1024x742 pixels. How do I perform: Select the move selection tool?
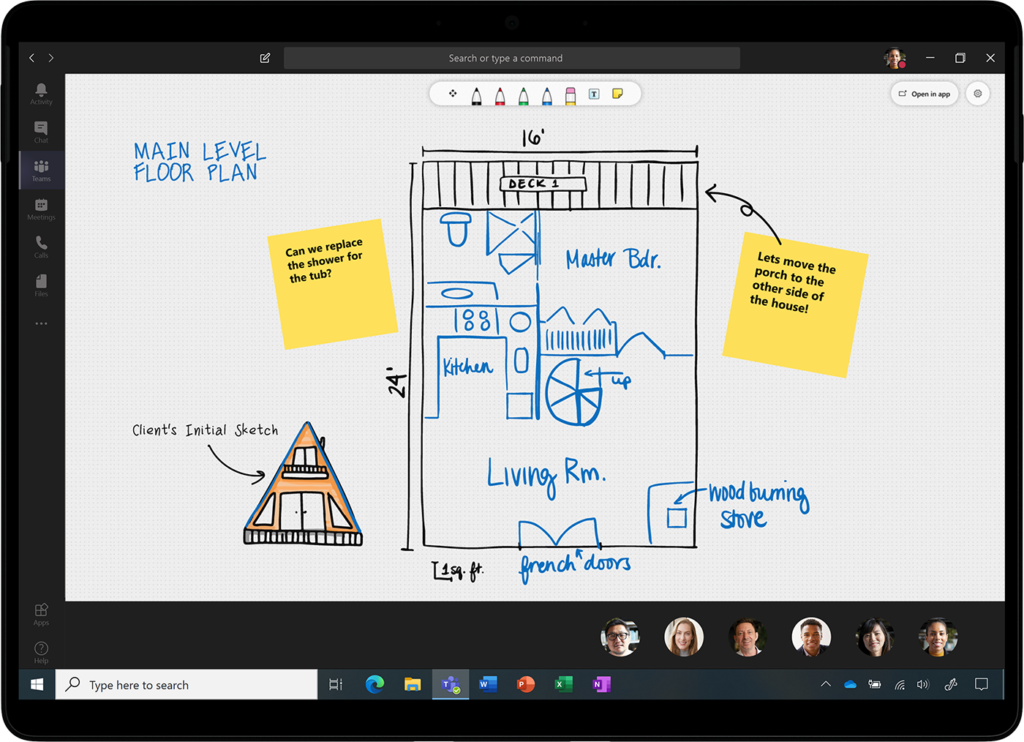point(453,94)
